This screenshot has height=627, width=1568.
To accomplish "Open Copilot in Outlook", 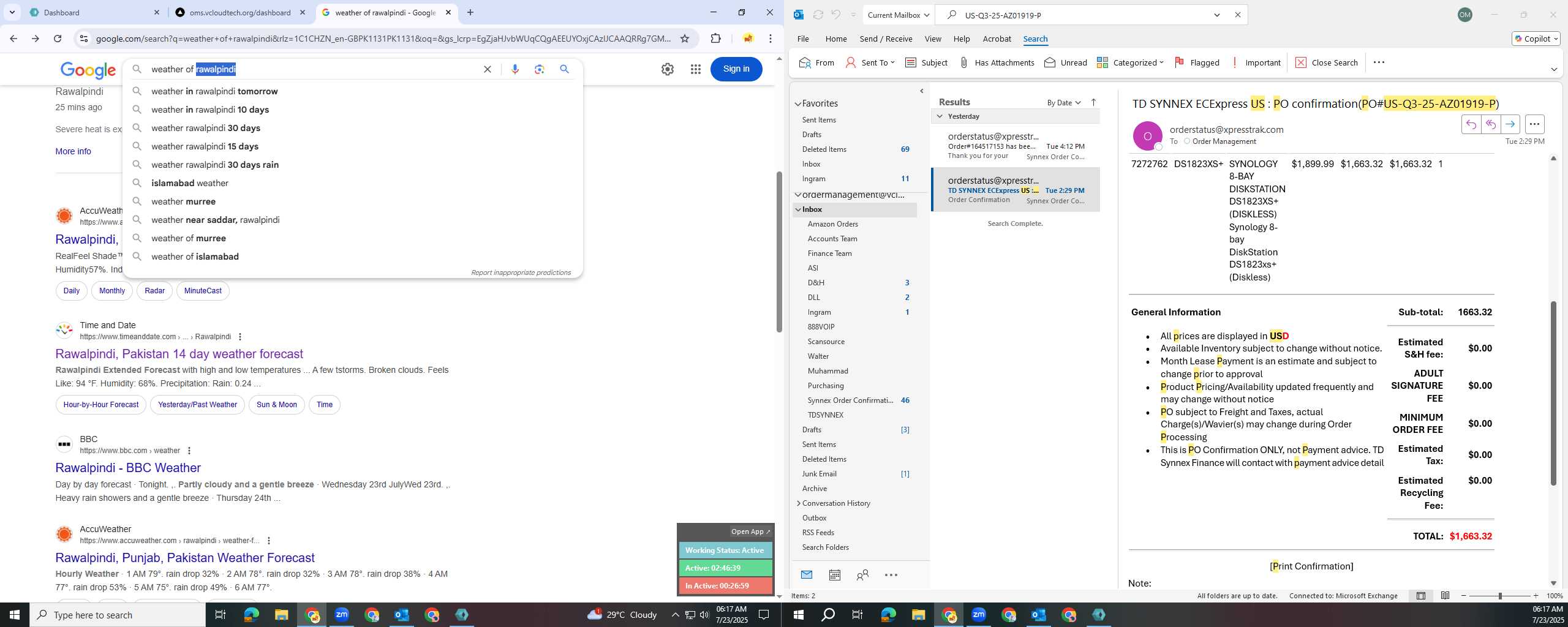I will [1536, 39].
